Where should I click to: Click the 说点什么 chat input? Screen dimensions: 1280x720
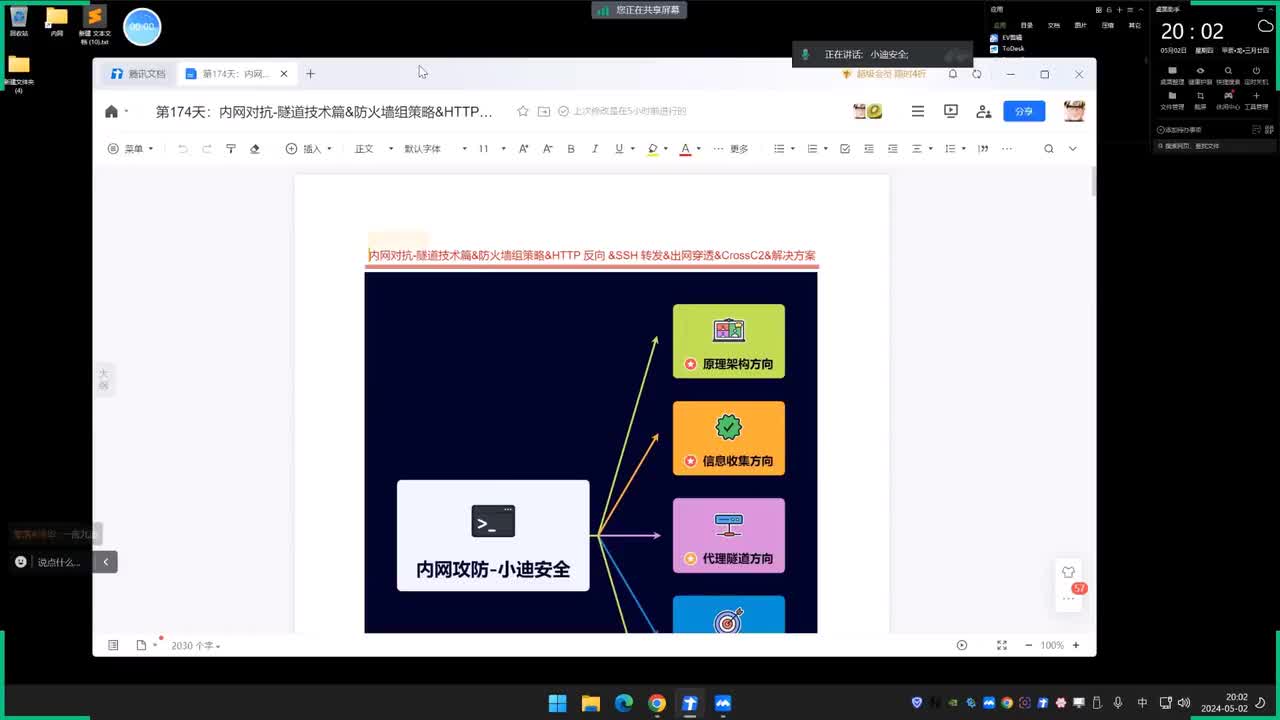[59, 562]
